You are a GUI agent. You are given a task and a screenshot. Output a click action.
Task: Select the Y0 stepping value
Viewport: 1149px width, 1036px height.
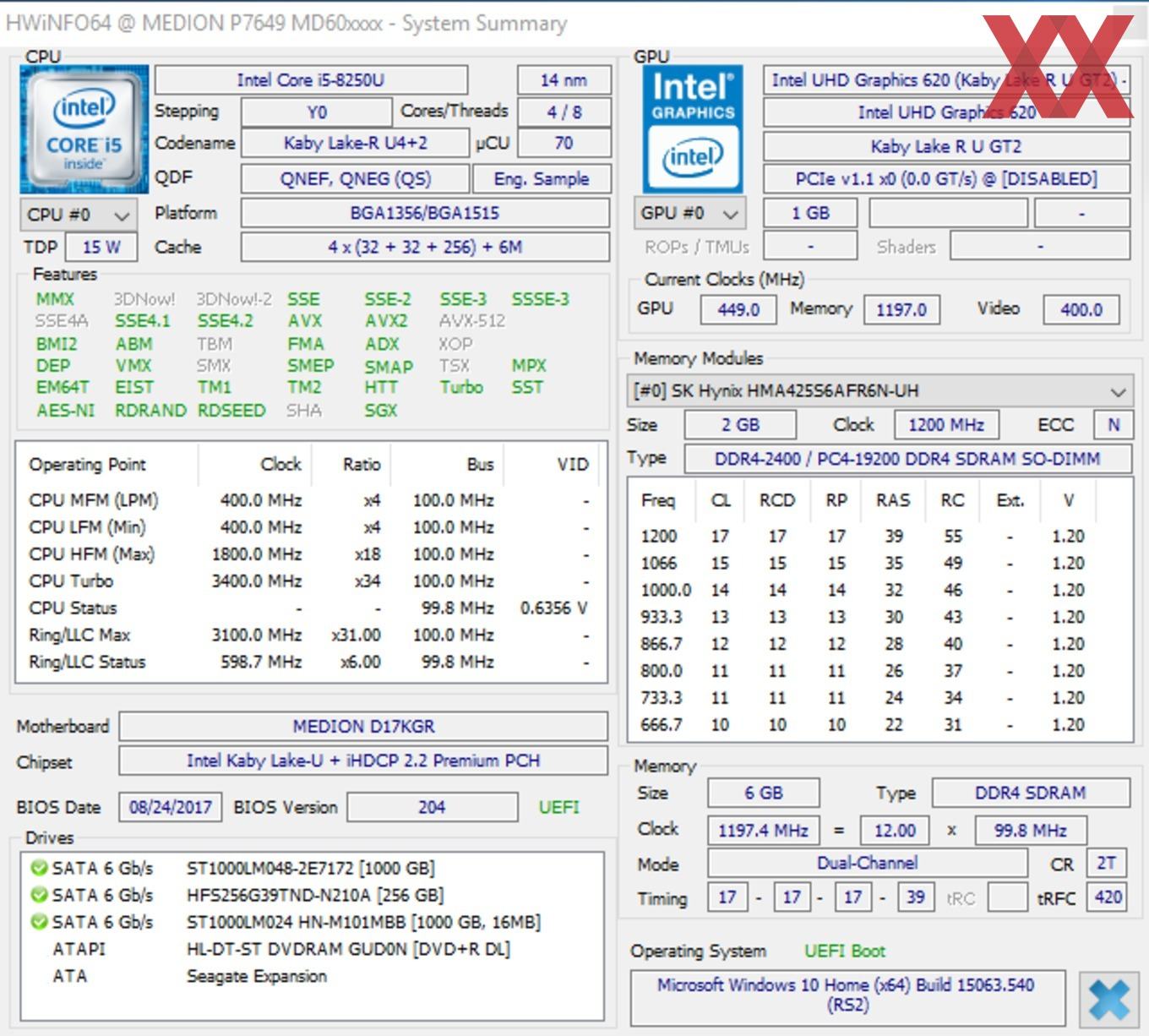coord(317,112)
